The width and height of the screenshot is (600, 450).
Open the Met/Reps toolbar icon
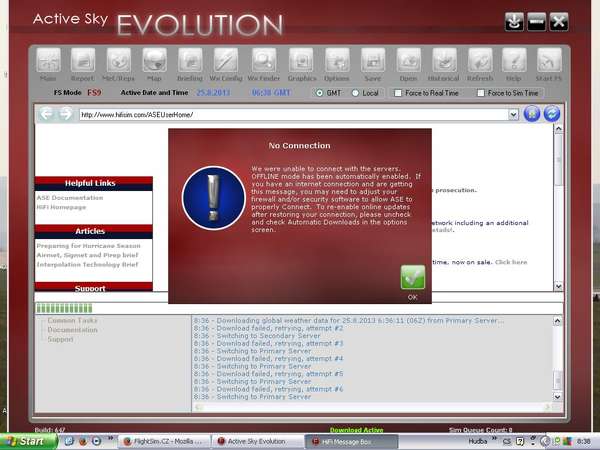pyautogui.click(x=118, y=60)
